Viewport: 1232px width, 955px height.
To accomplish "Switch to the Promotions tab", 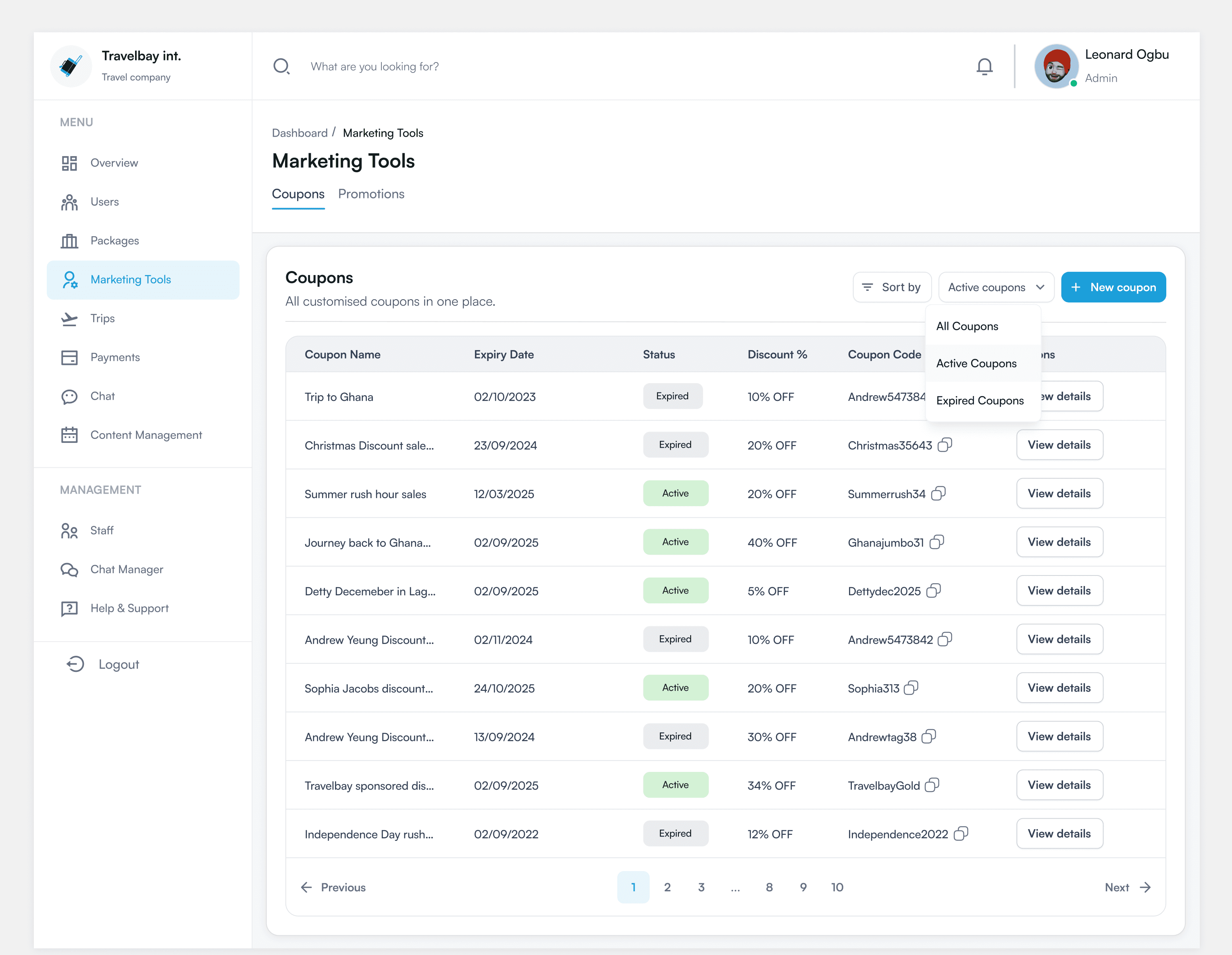I will tap(371, 194).
